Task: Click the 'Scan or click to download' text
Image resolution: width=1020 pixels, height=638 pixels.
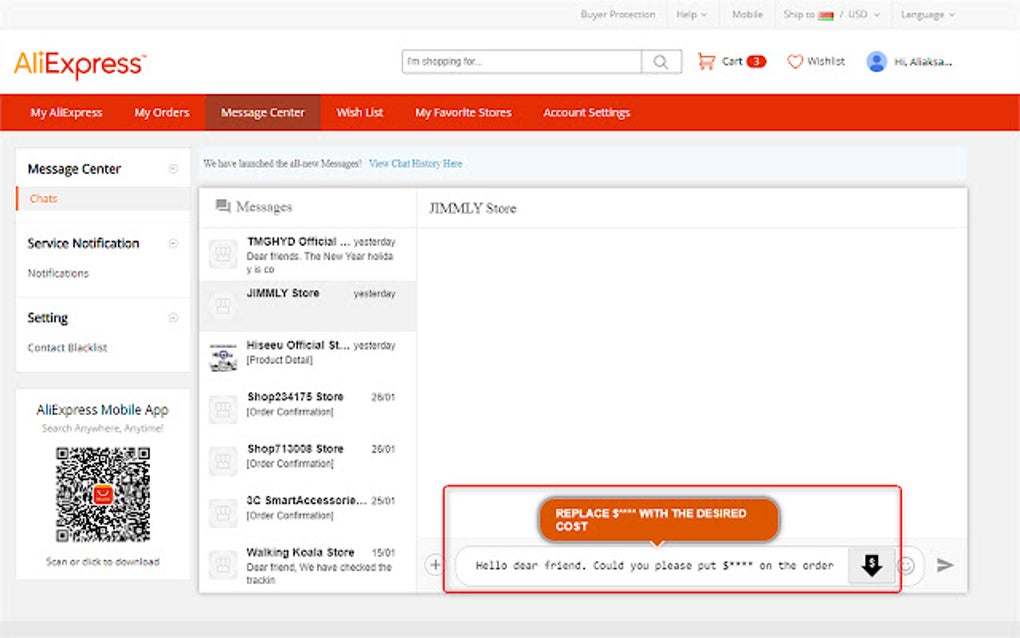Action: [103, 561]
